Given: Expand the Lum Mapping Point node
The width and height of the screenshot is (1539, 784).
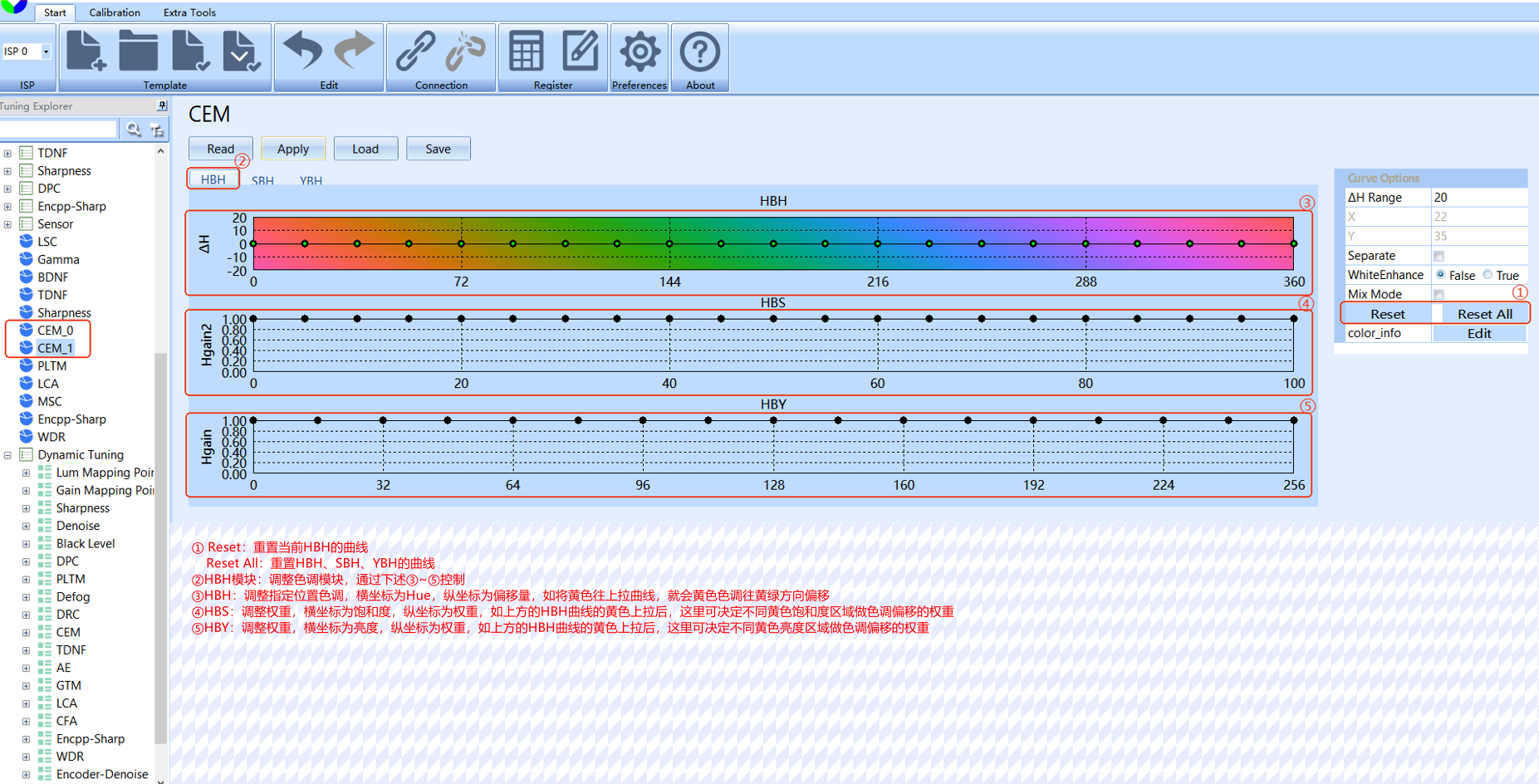Looking at the screenshot, I should click(x=26, y=473).
